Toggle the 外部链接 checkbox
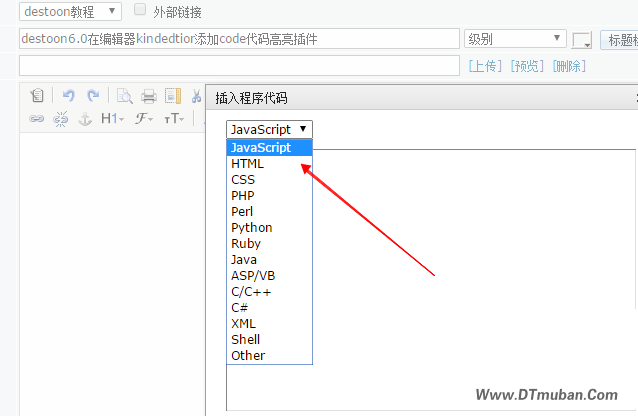The width and height of the screenshot is (638, 416). [x=140, y=10]
